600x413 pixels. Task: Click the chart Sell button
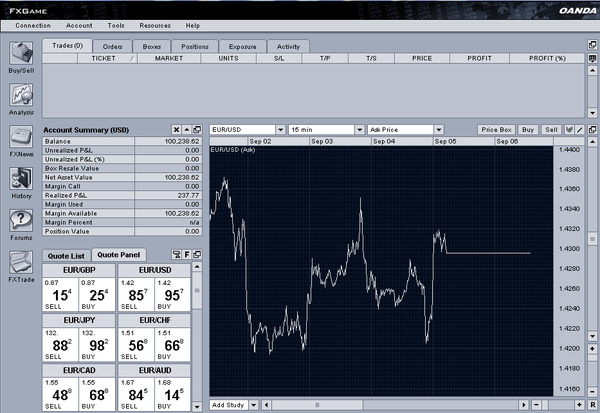pos(551,130)
